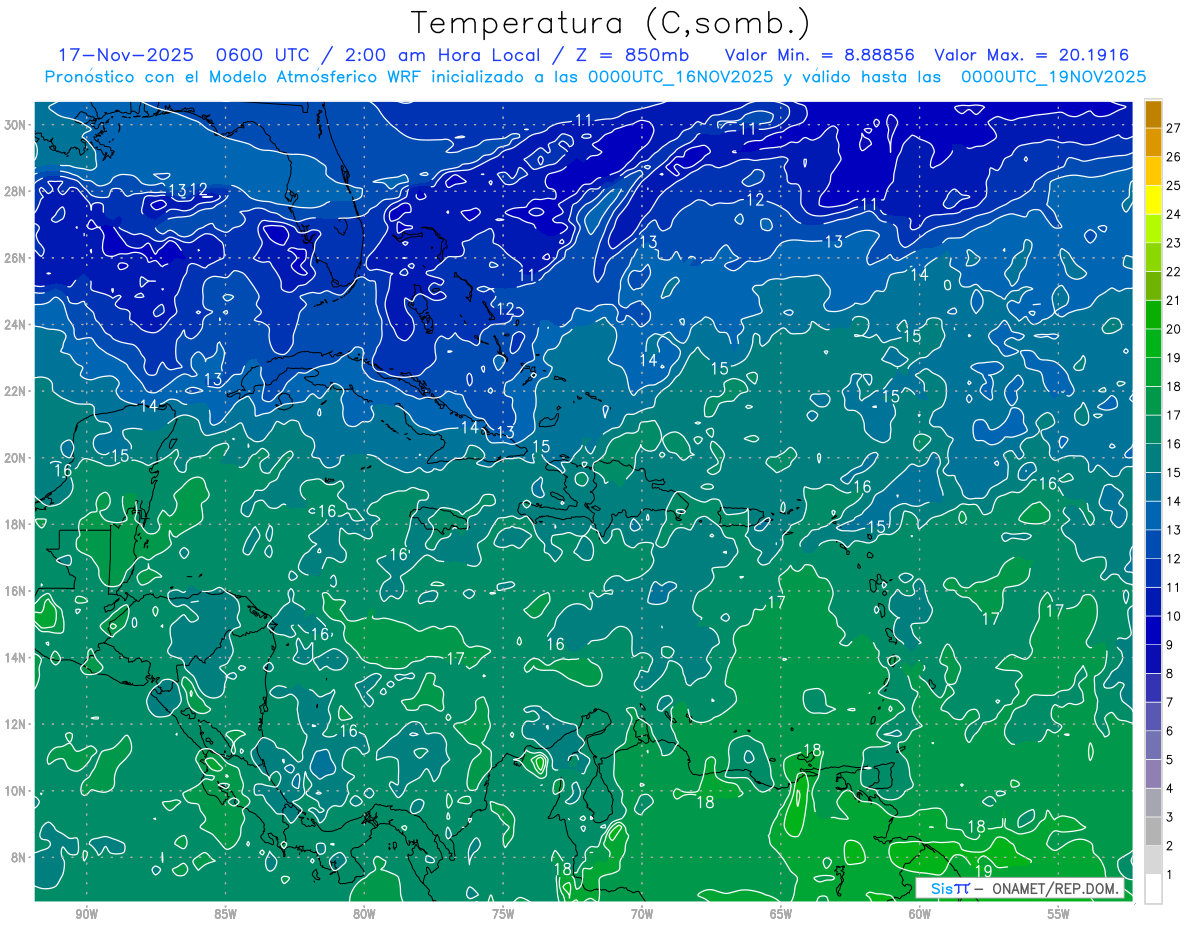Click the colorbar scale label '21'
The image size is (1200, 927).
[1174, 300]
